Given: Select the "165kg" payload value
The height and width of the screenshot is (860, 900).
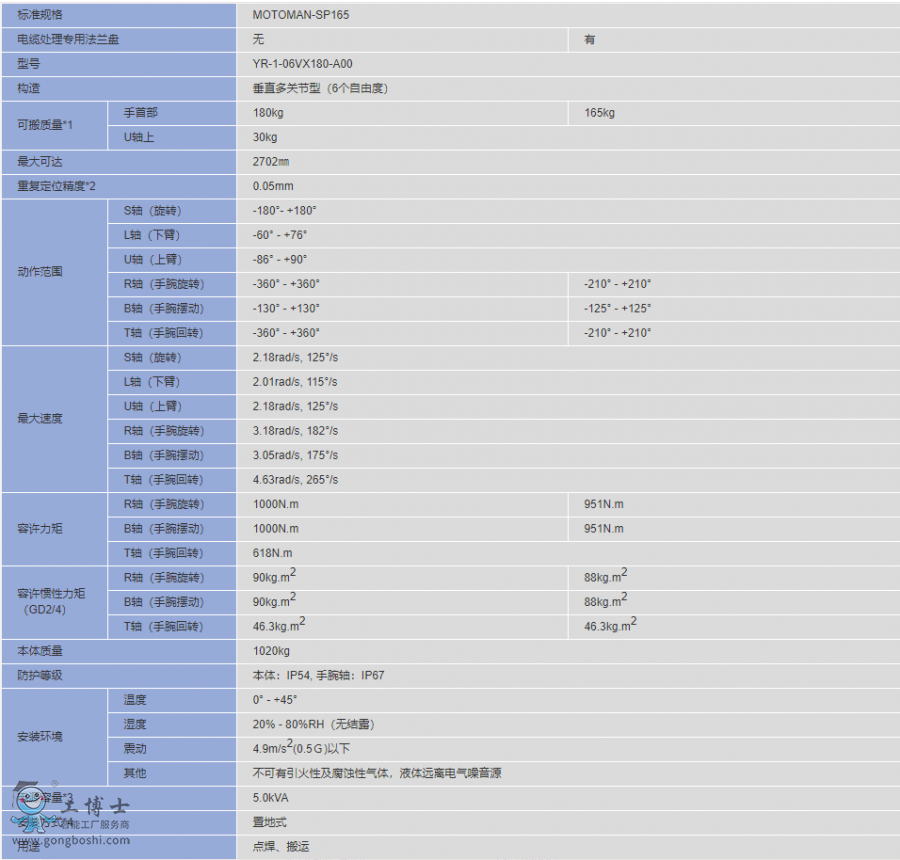Looking at the screenshot, I should click(599, 113).
